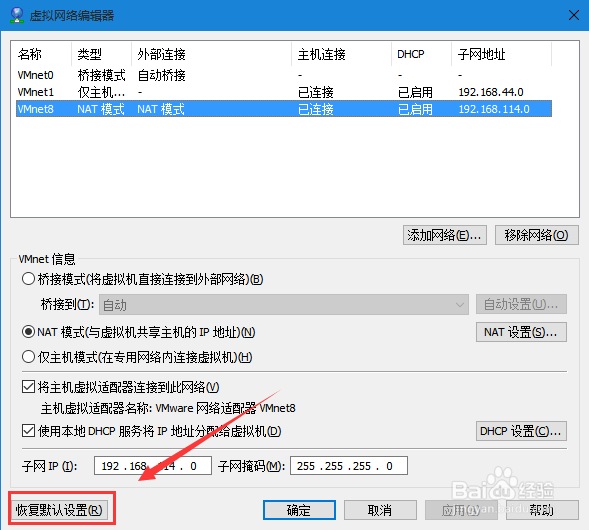Viewport: 589px width, 530px height.
Task: Click the DHCP column header
Action: coord(421,54)
